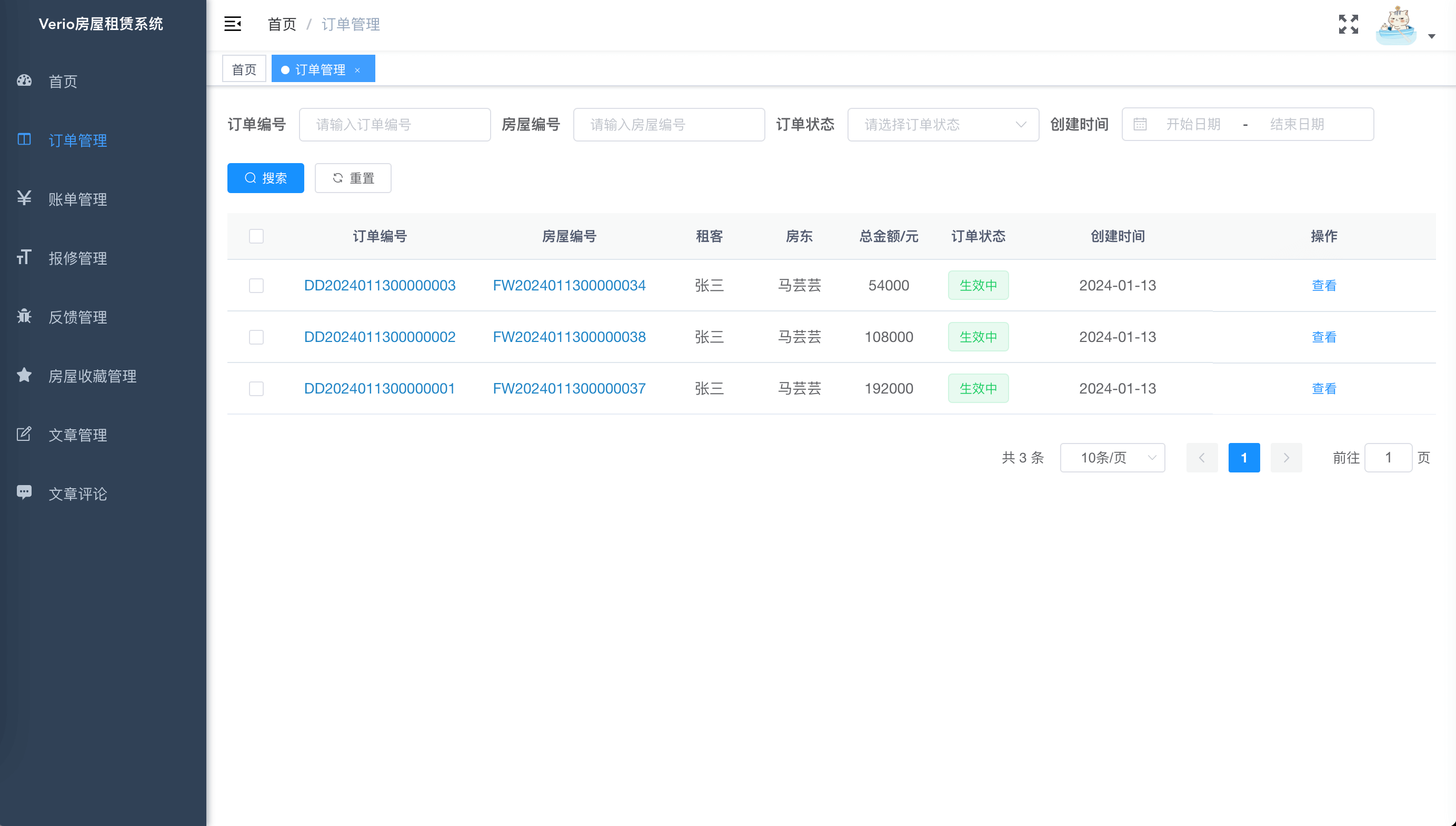Screen dimensions: 1456x826
Task: Click the blue 搜索 button
Action: (265, 178)
